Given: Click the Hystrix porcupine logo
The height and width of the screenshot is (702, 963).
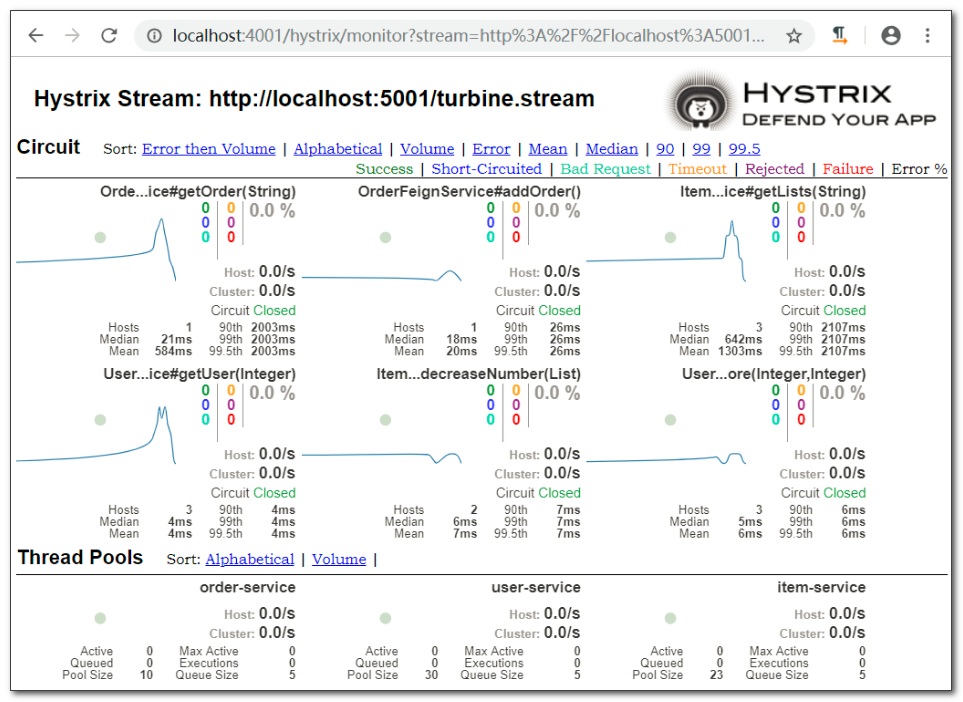Looking at the screenshot, I should (x=700, y=102).
